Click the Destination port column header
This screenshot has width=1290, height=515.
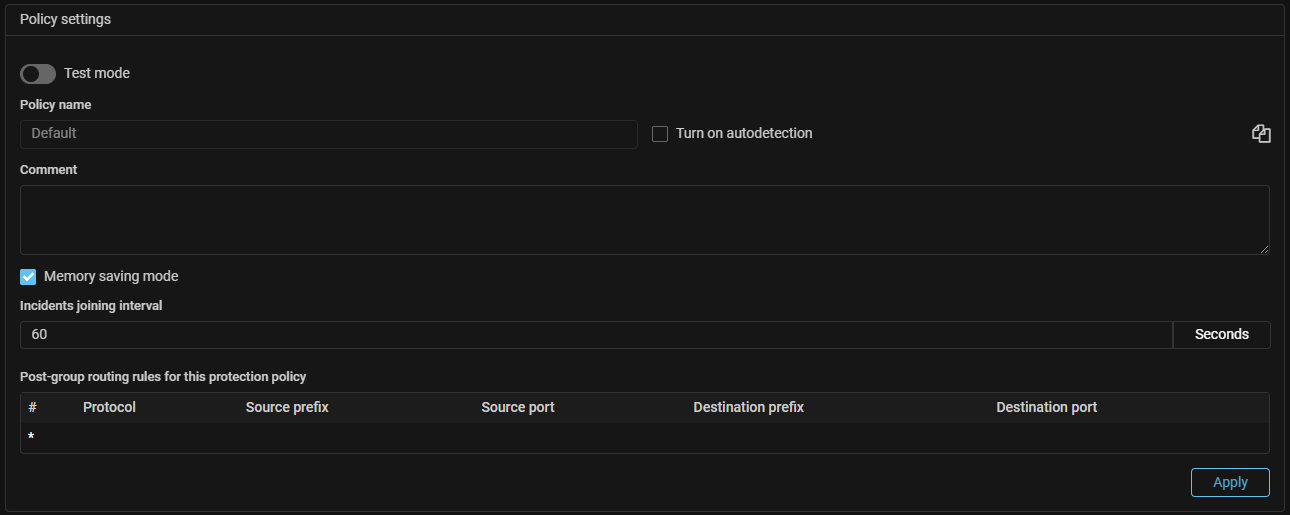coord(1046,407)
